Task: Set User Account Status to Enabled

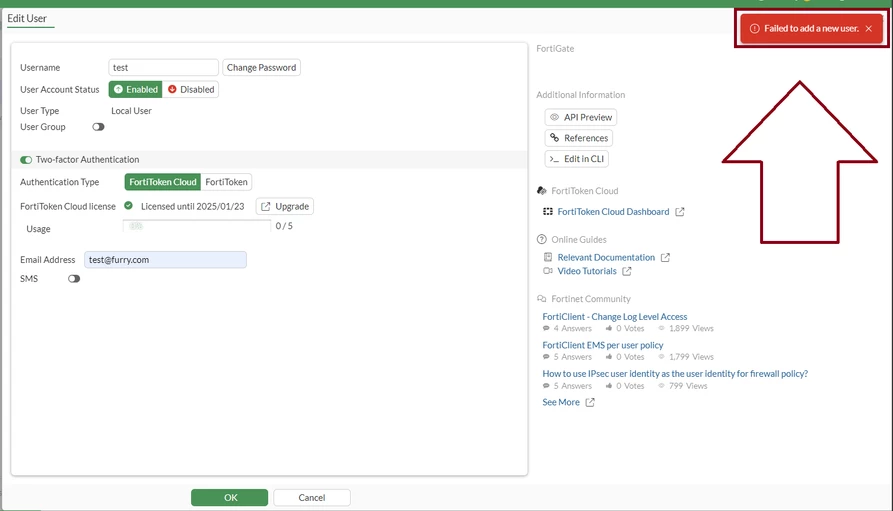Action: pyautogui.click(x=136, y=89)
